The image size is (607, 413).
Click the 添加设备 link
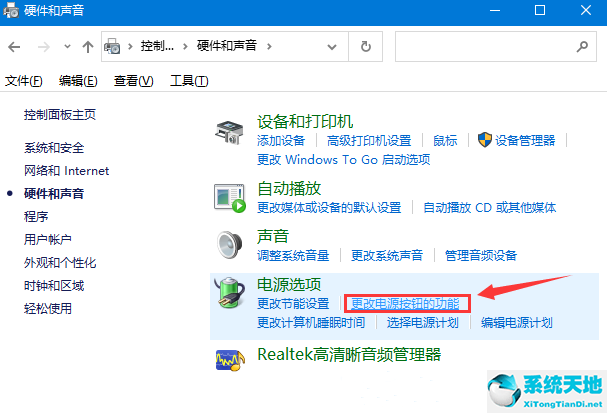point(281,141)
